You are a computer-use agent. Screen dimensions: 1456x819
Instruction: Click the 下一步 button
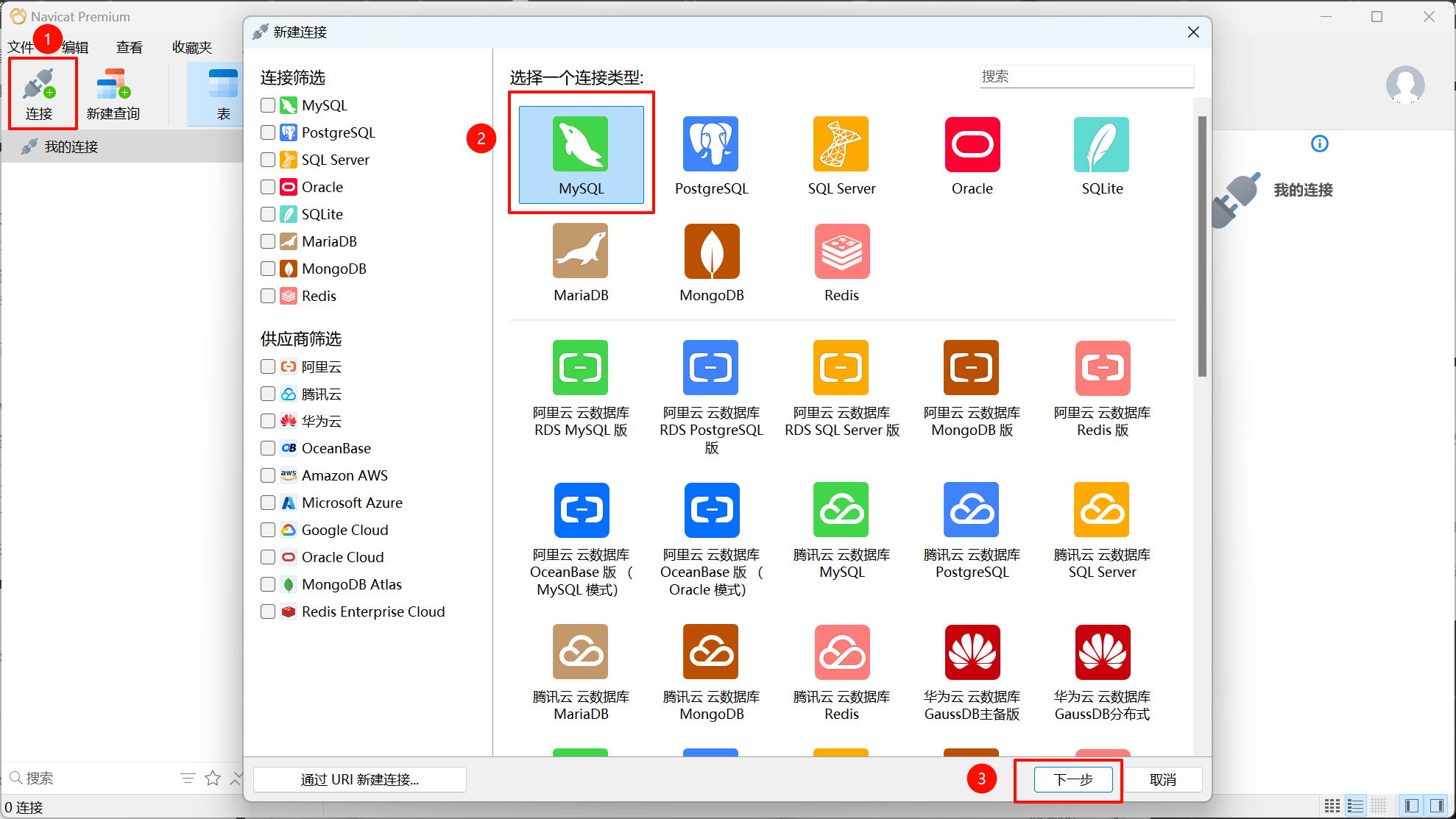tap(1072, 779)
